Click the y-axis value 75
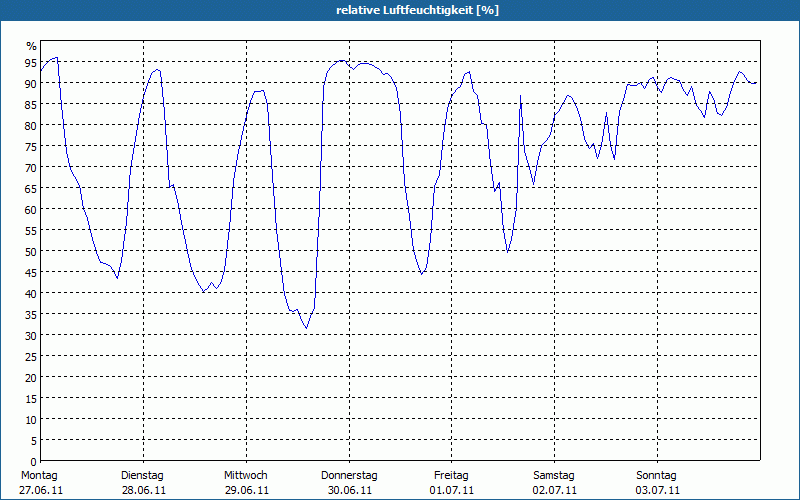The height and width of the screenshot is (500, 800). click(31, 147)
